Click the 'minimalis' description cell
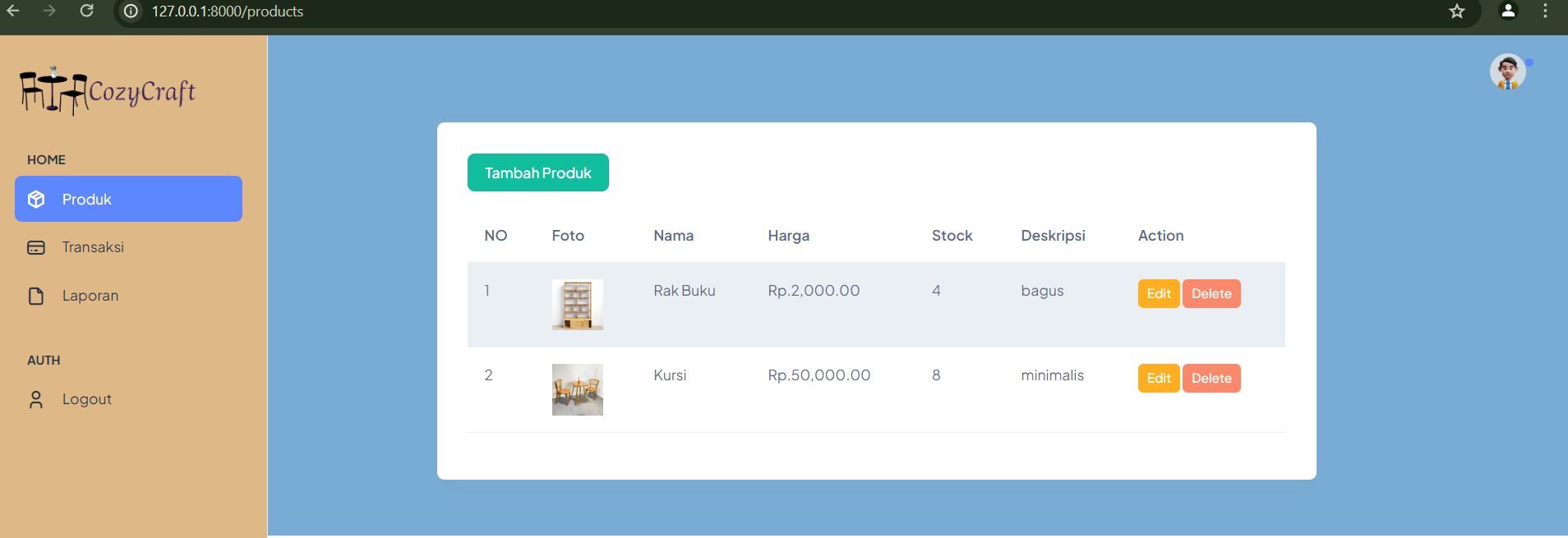 click(1053, 375)
